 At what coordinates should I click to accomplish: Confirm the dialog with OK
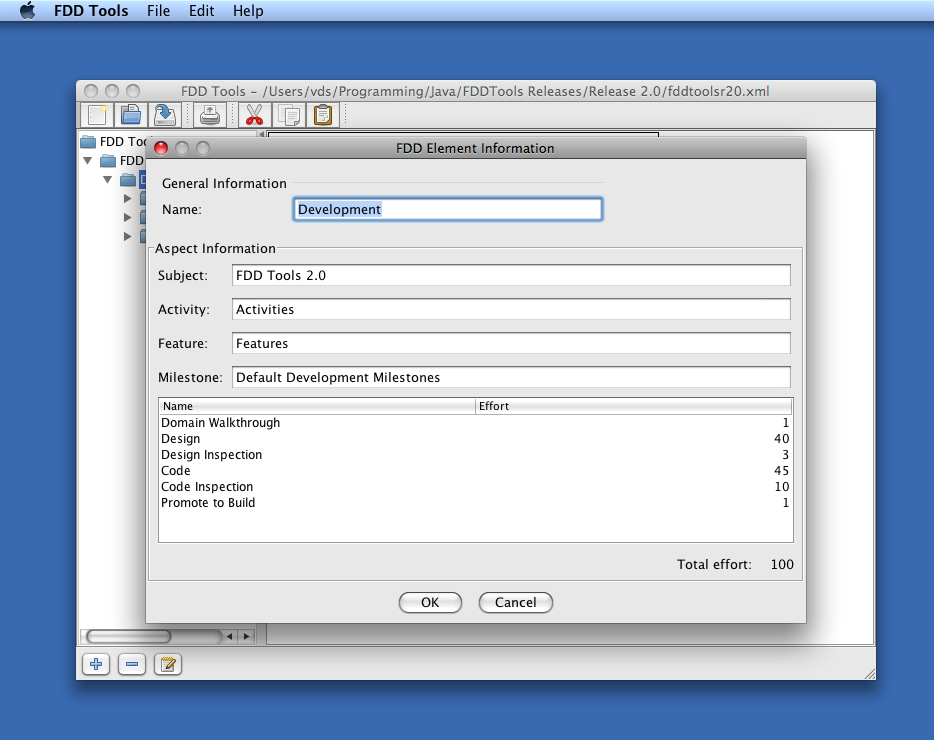pos(430,602)
